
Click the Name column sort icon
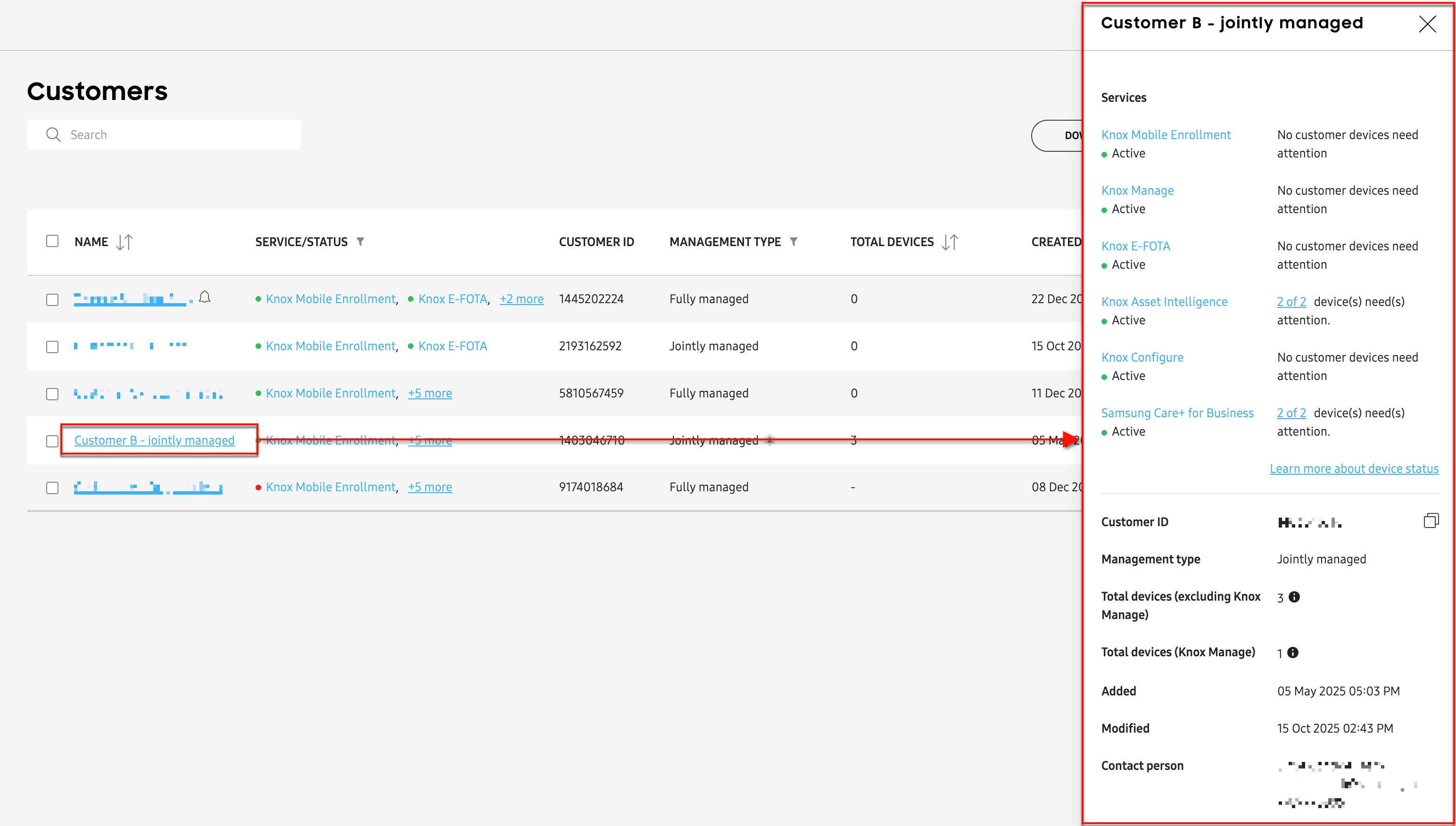(x=124, y=242)
